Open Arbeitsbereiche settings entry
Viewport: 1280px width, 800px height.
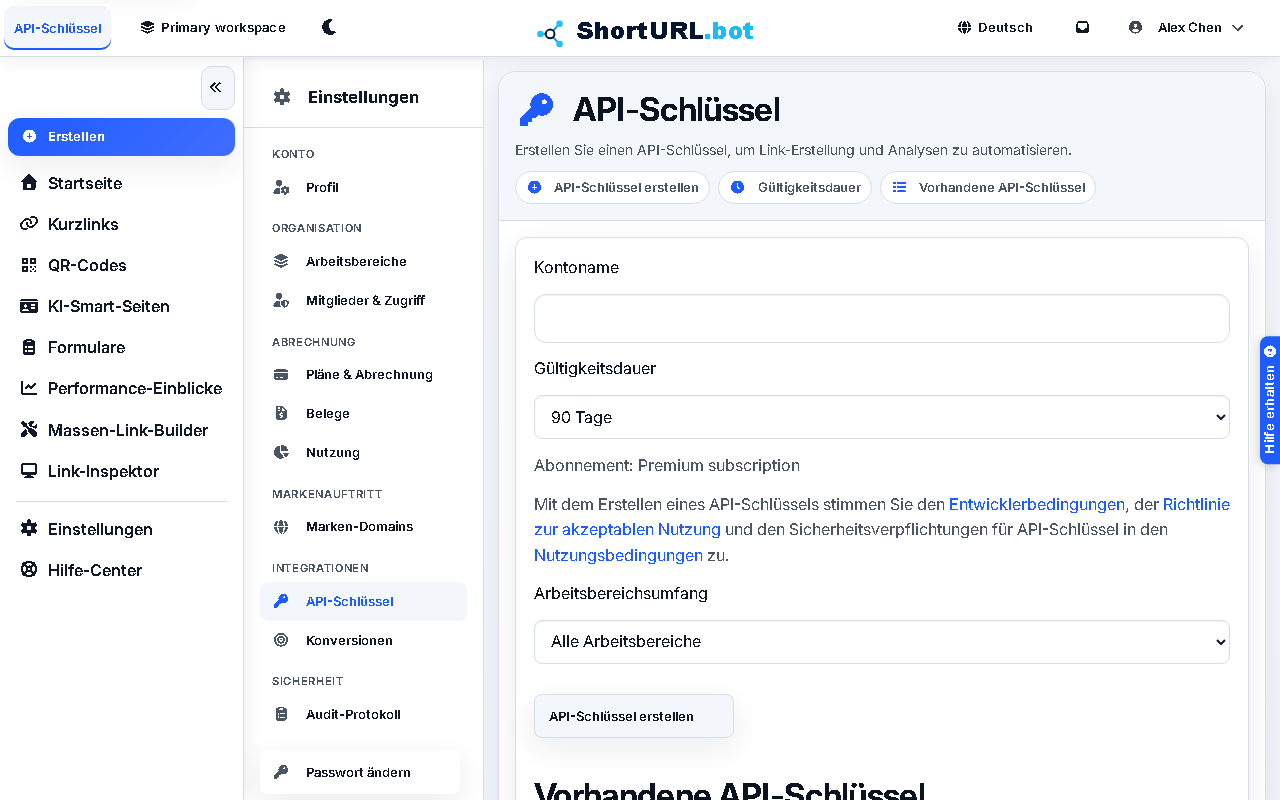pos(363,261)
